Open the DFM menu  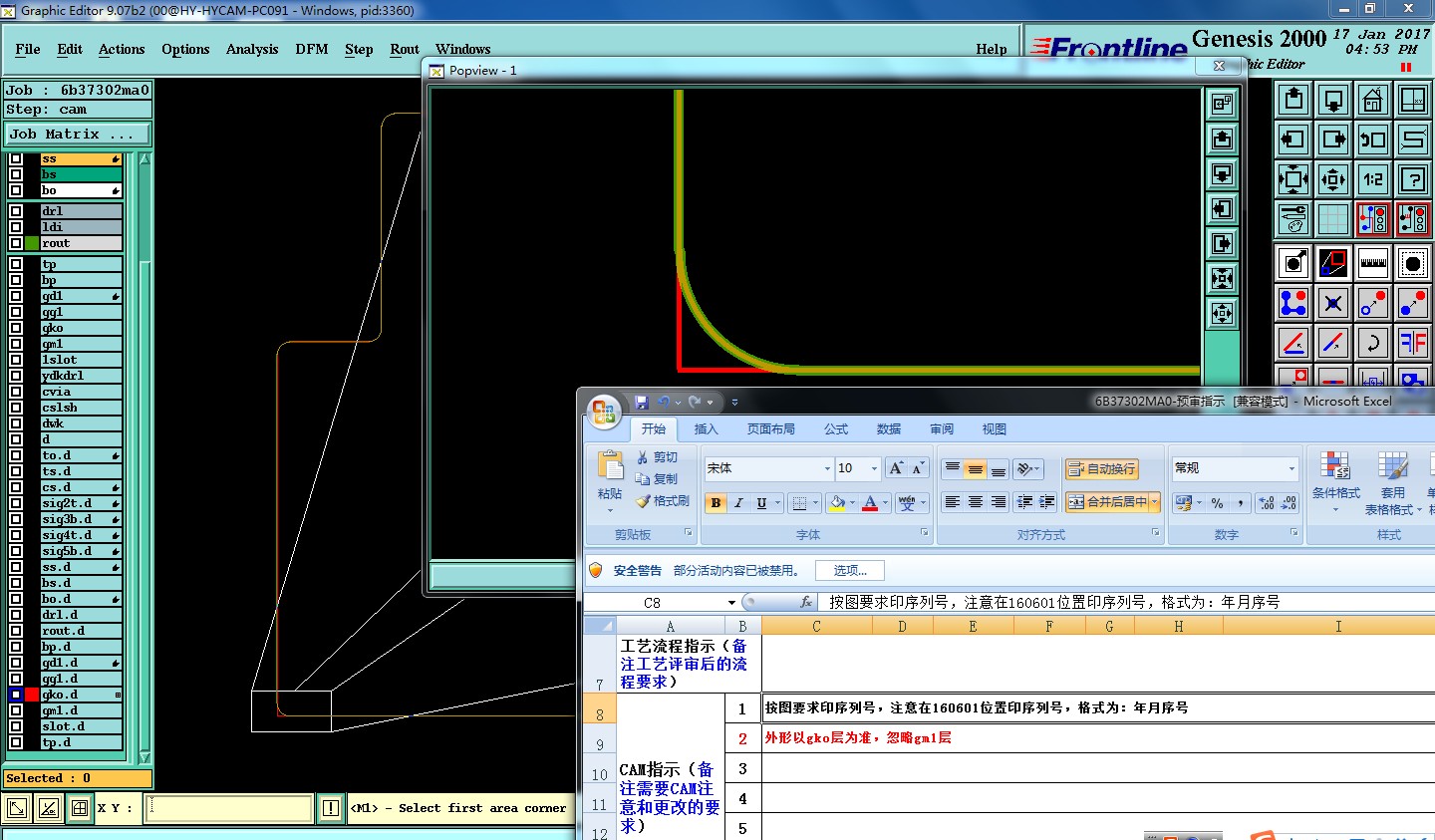coord(311,49)
